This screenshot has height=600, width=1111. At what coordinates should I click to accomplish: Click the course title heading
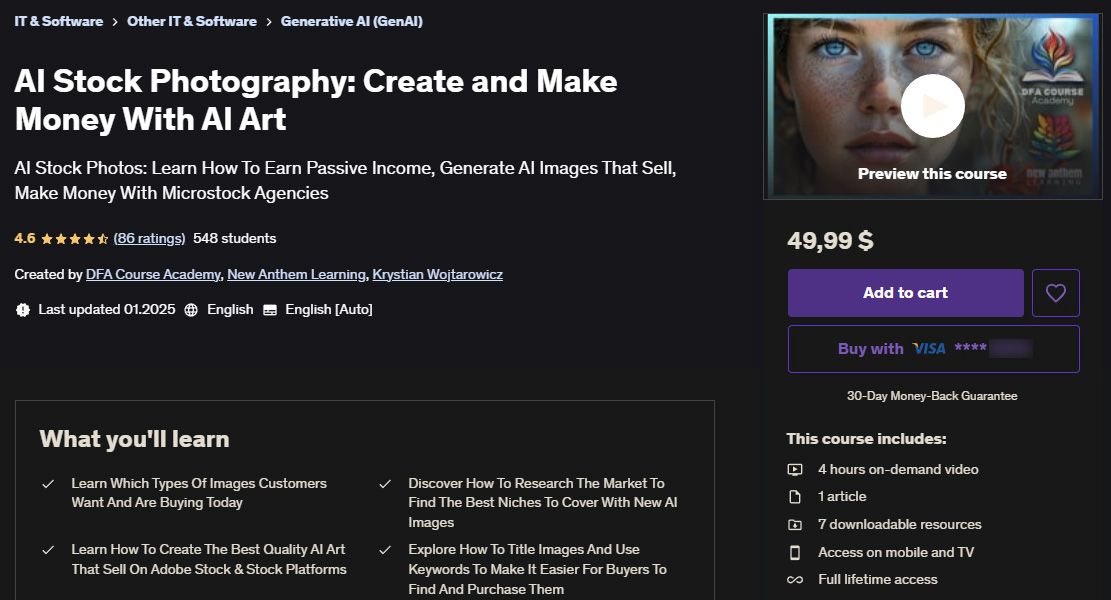(x=316, y=100)
